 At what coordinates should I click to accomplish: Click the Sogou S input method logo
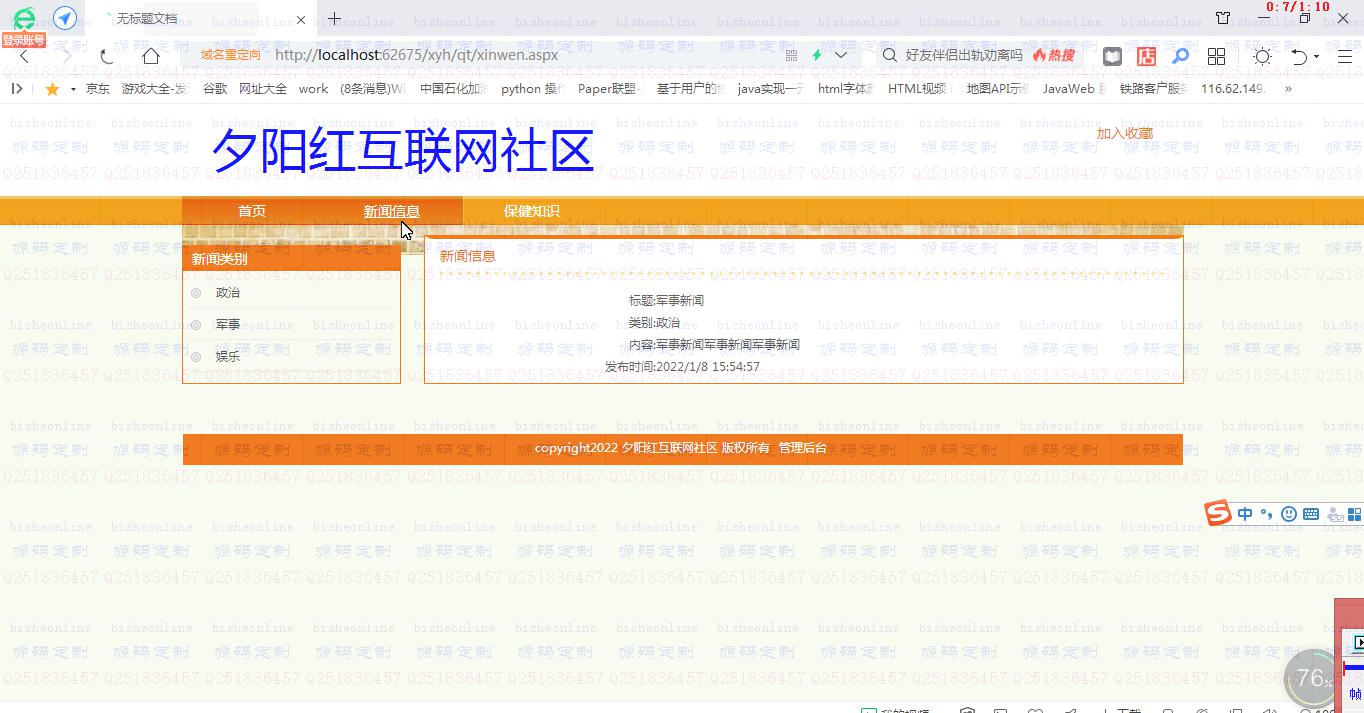point(1218,513)
